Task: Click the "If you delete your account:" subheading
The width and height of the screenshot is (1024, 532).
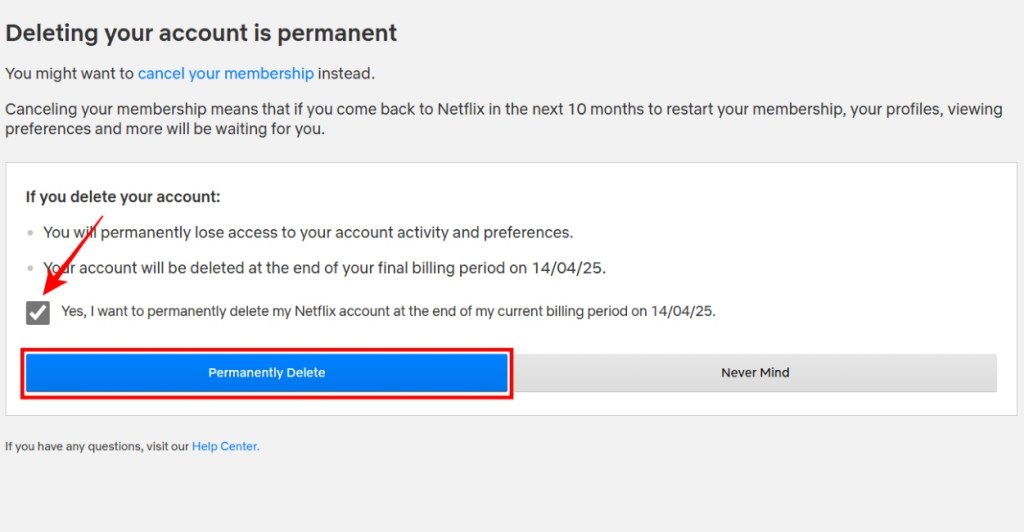Action: click(x=123, y=197)
